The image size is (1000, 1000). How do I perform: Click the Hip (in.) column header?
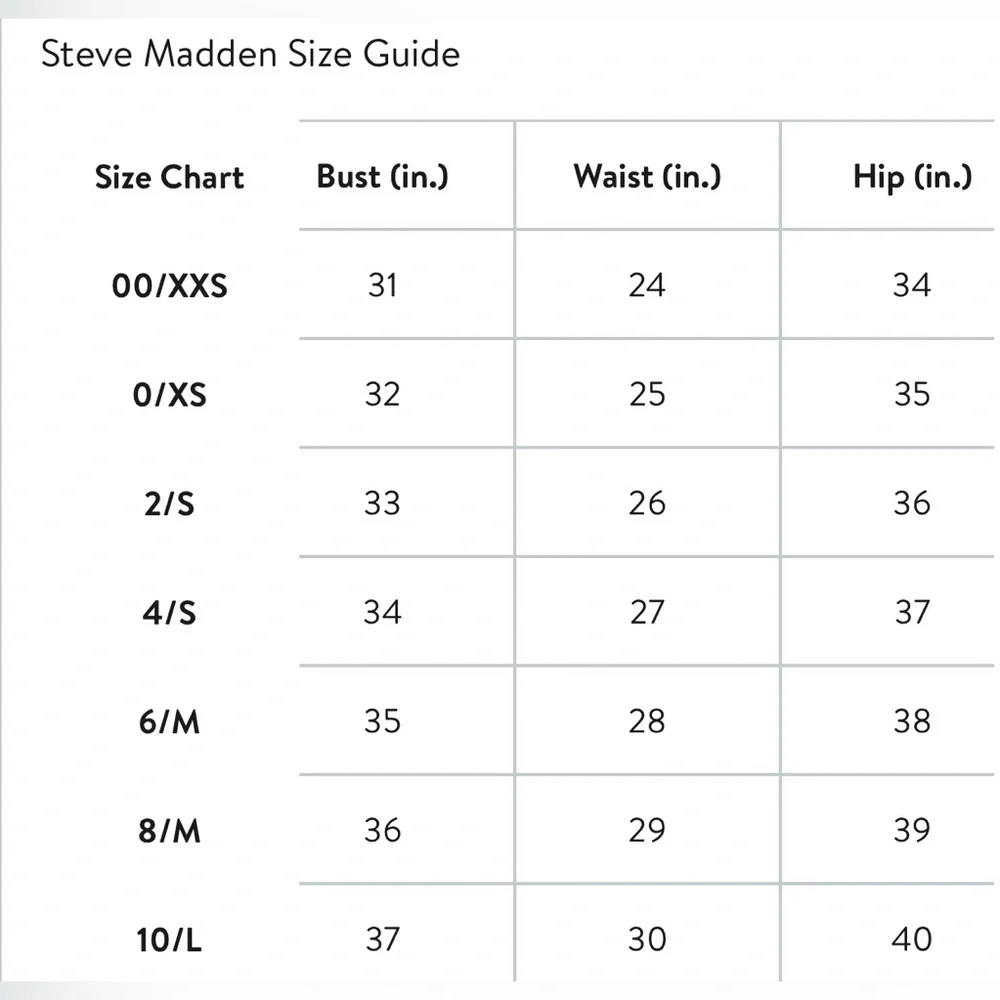click(x=912, y=177)
